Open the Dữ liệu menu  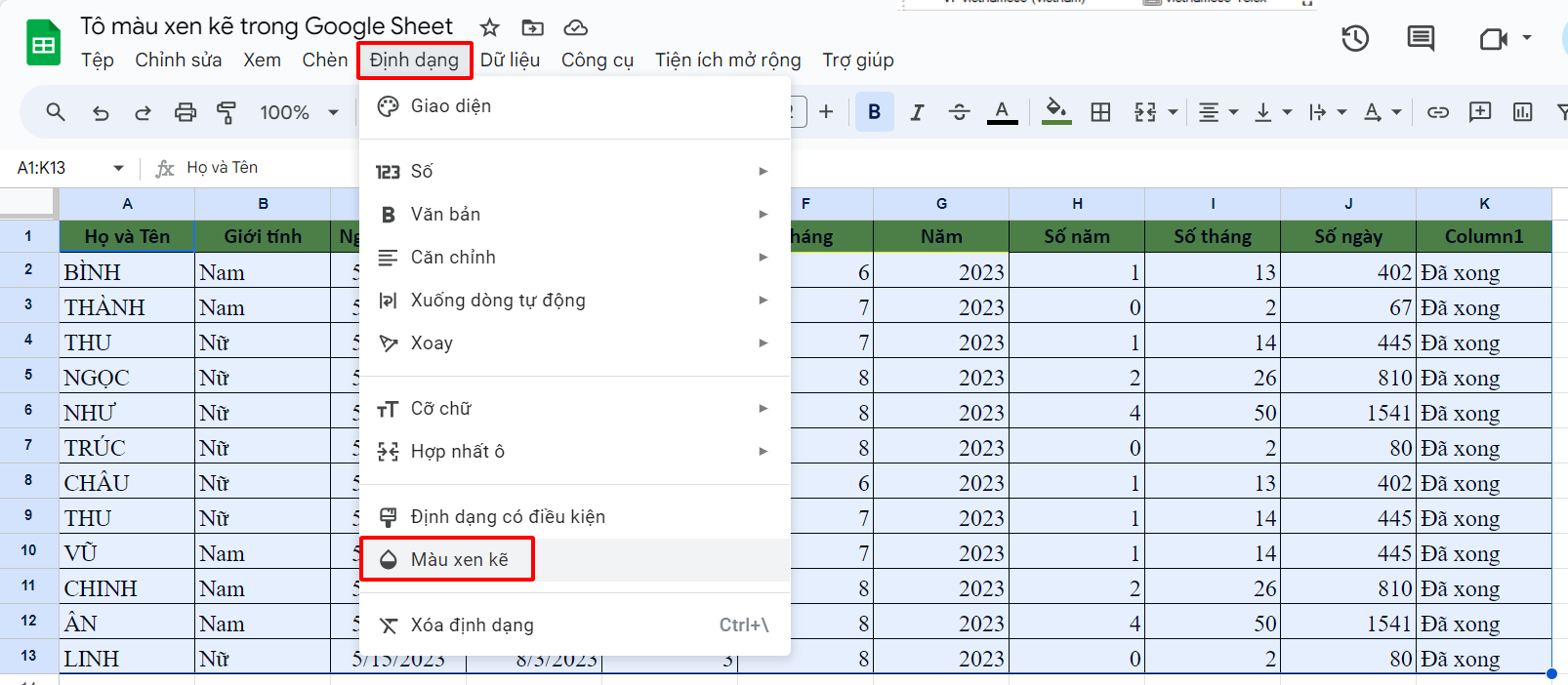click(x=510, y=60)
